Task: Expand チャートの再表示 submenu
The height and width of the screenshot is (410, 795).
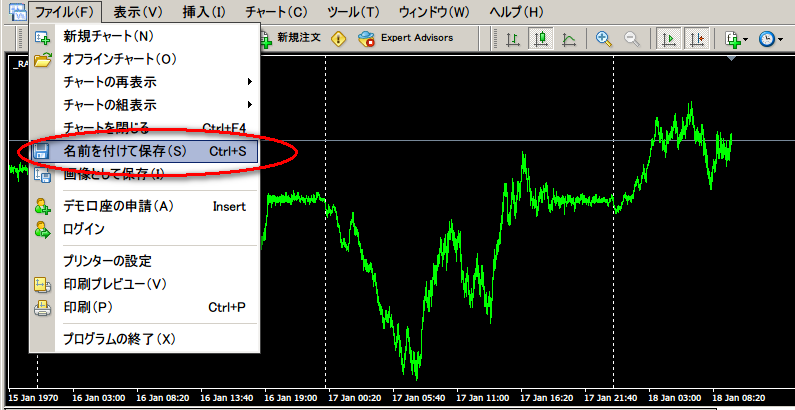Action: 144,82
